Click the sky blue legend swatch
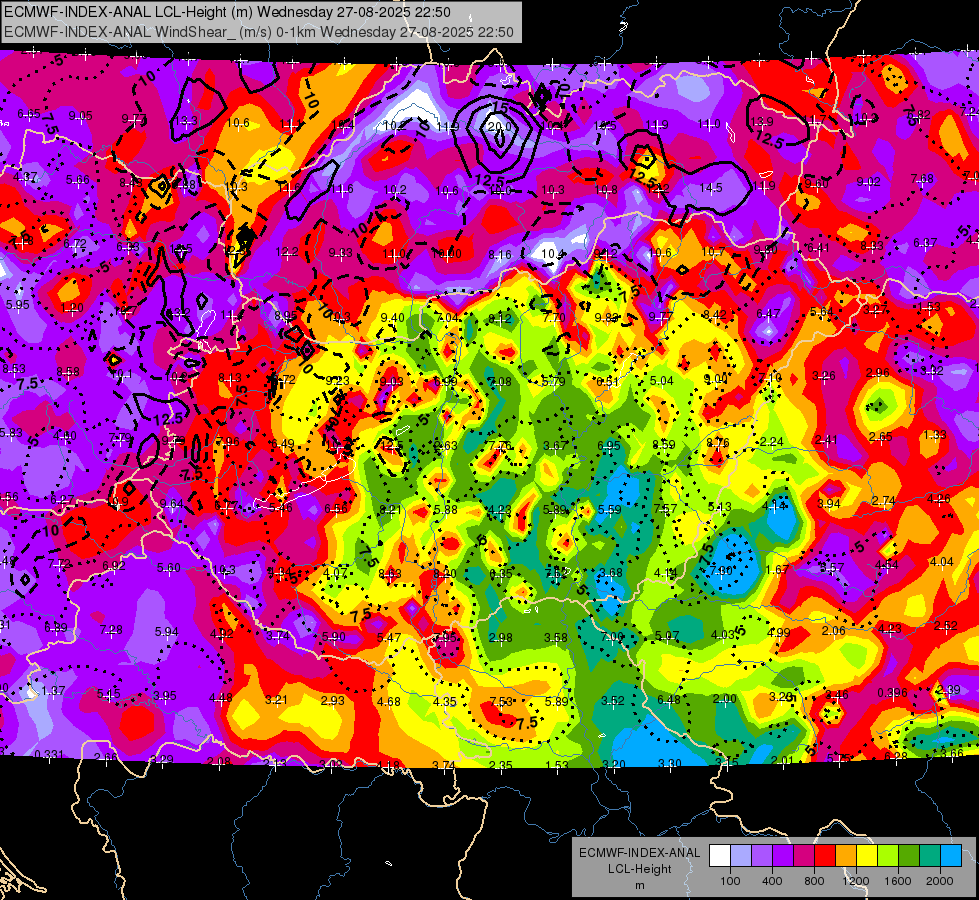979x900 pixels. click(950, 856)
